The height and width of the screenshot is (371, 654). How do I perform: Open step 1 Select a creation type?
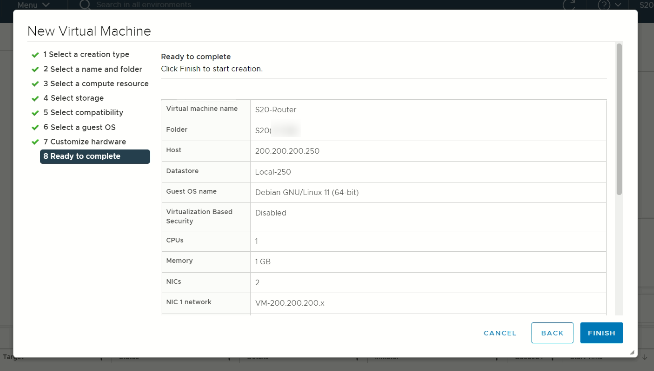click(x=86, y=54)
